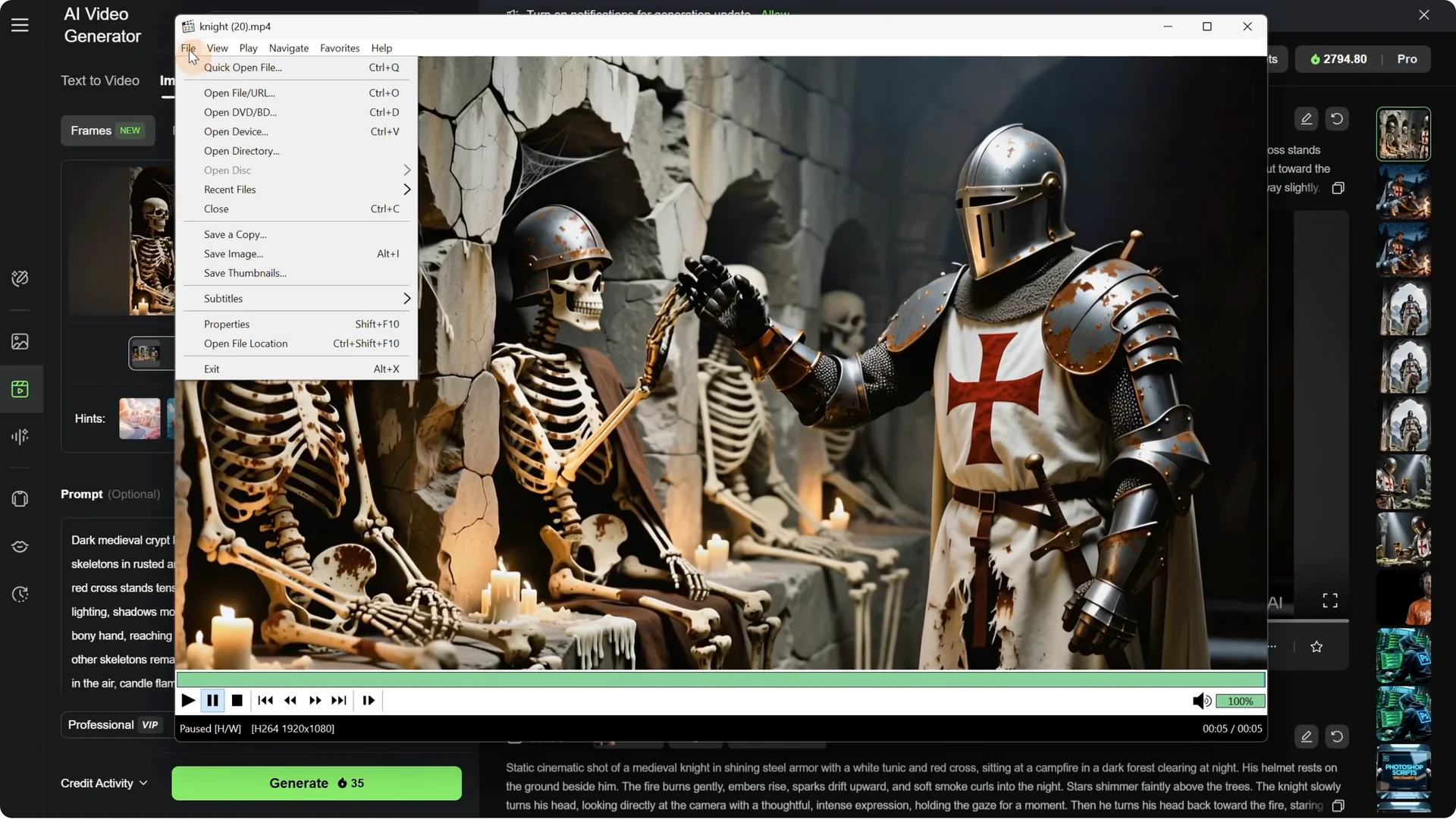
Task: Select Quick Open File from the File menu
Action: pos(243,67)
